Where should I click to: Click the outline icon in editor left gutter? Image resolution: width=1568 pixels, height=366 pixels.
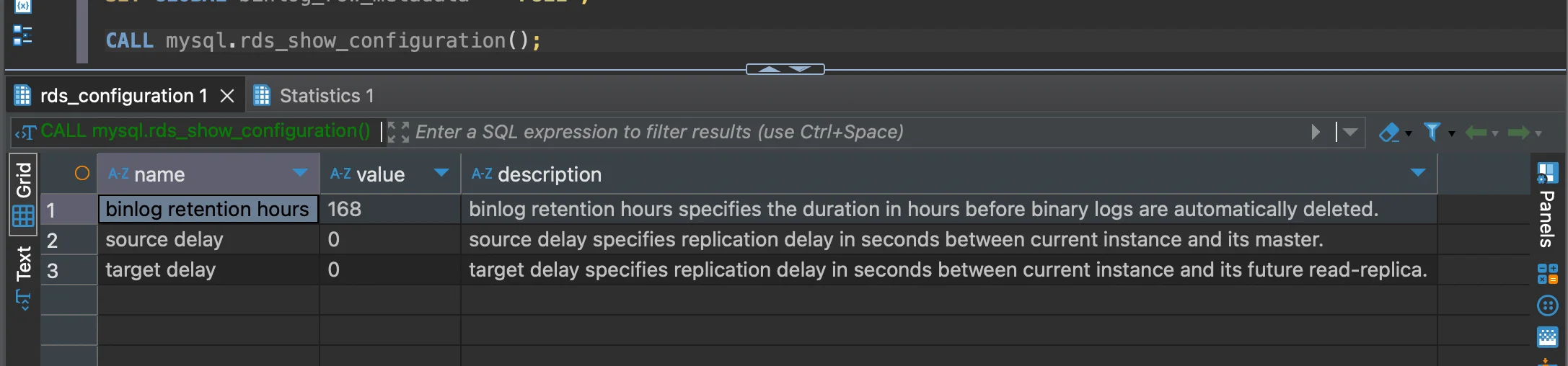pos(22,35)
